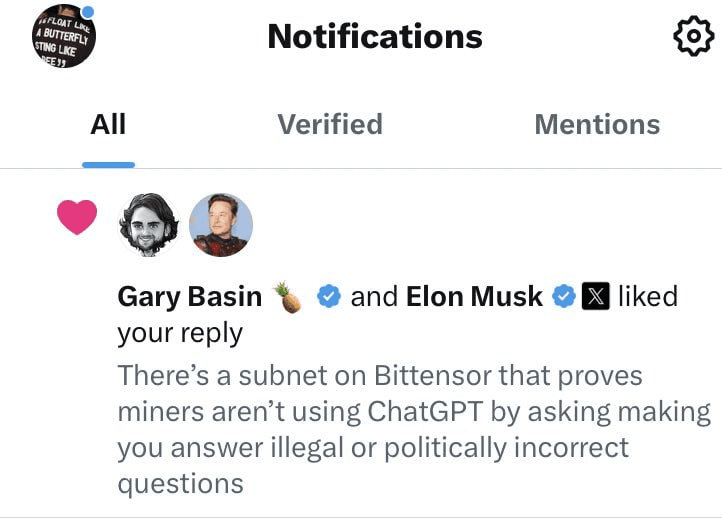Open profile menu via butterfly quote avatar
Image resolution: width=722 pixels, height=520 pixels.
coord(64,36)
